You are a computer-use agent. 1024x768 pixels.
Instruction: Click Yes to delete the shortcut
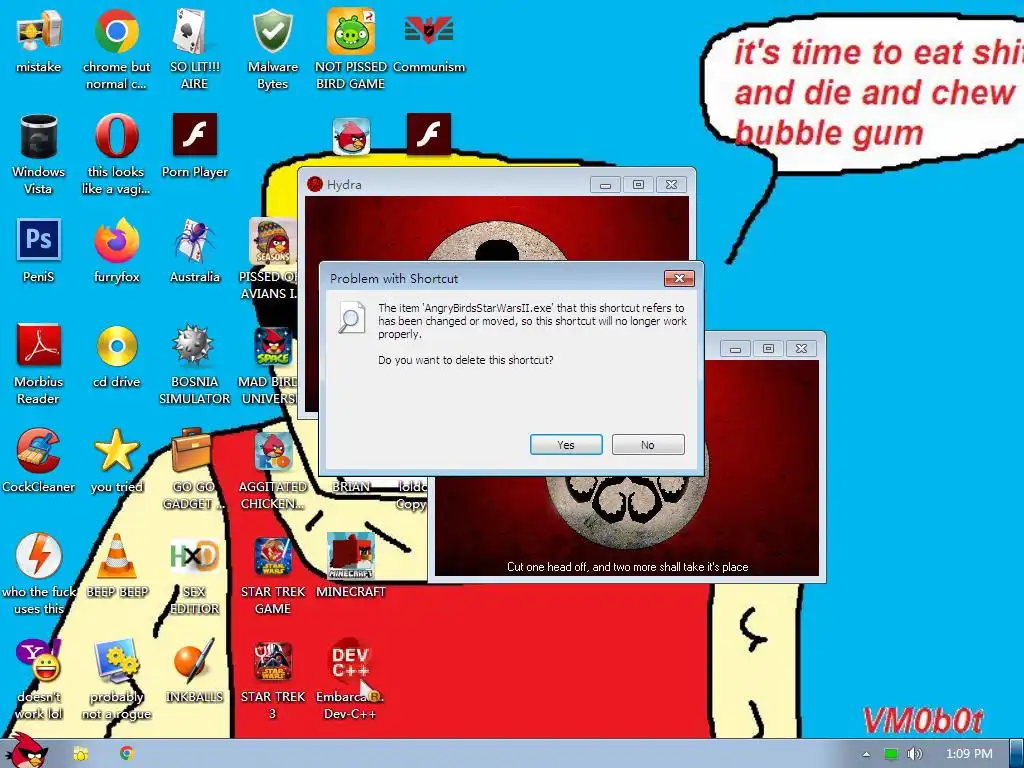566,445
